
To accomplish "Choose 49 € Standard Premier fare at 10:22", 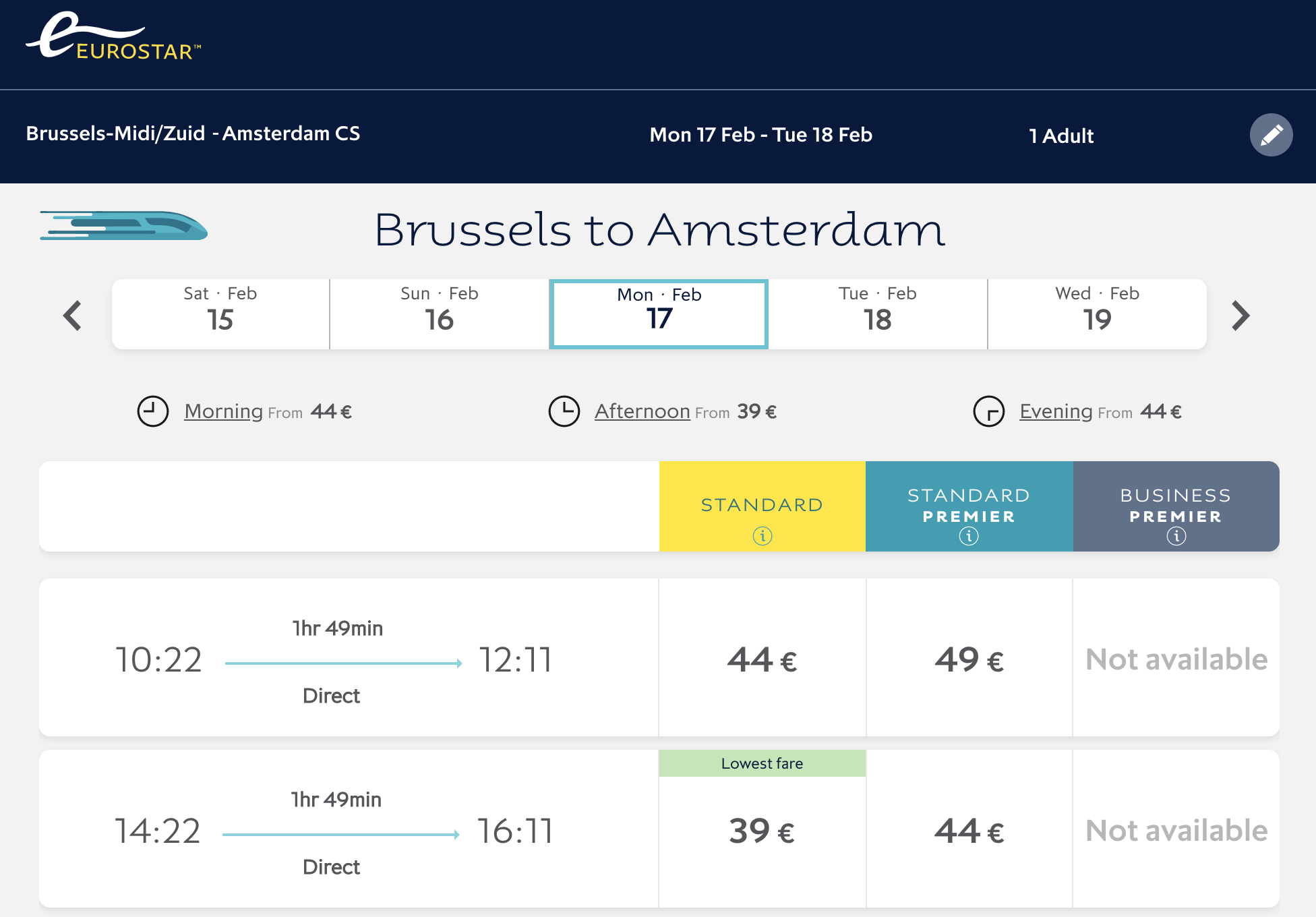I will point(969,659).
